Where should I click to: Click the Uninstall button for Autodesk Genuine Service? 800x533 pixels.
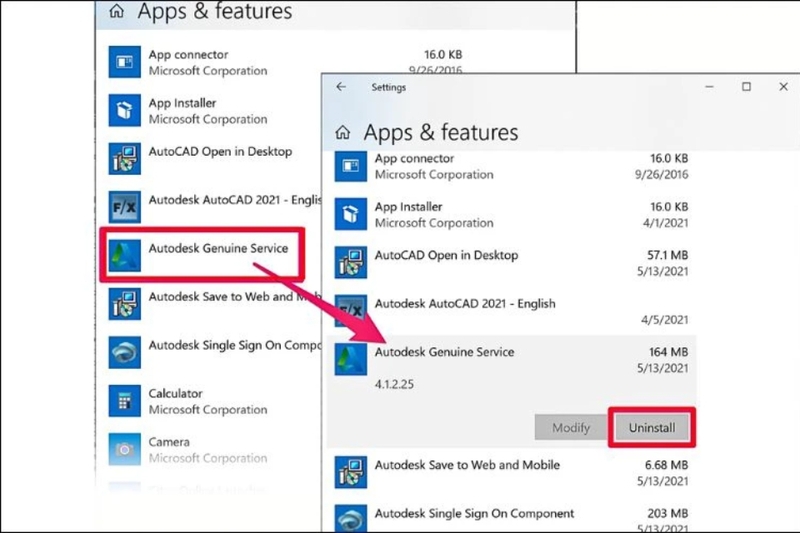(652, 427)
